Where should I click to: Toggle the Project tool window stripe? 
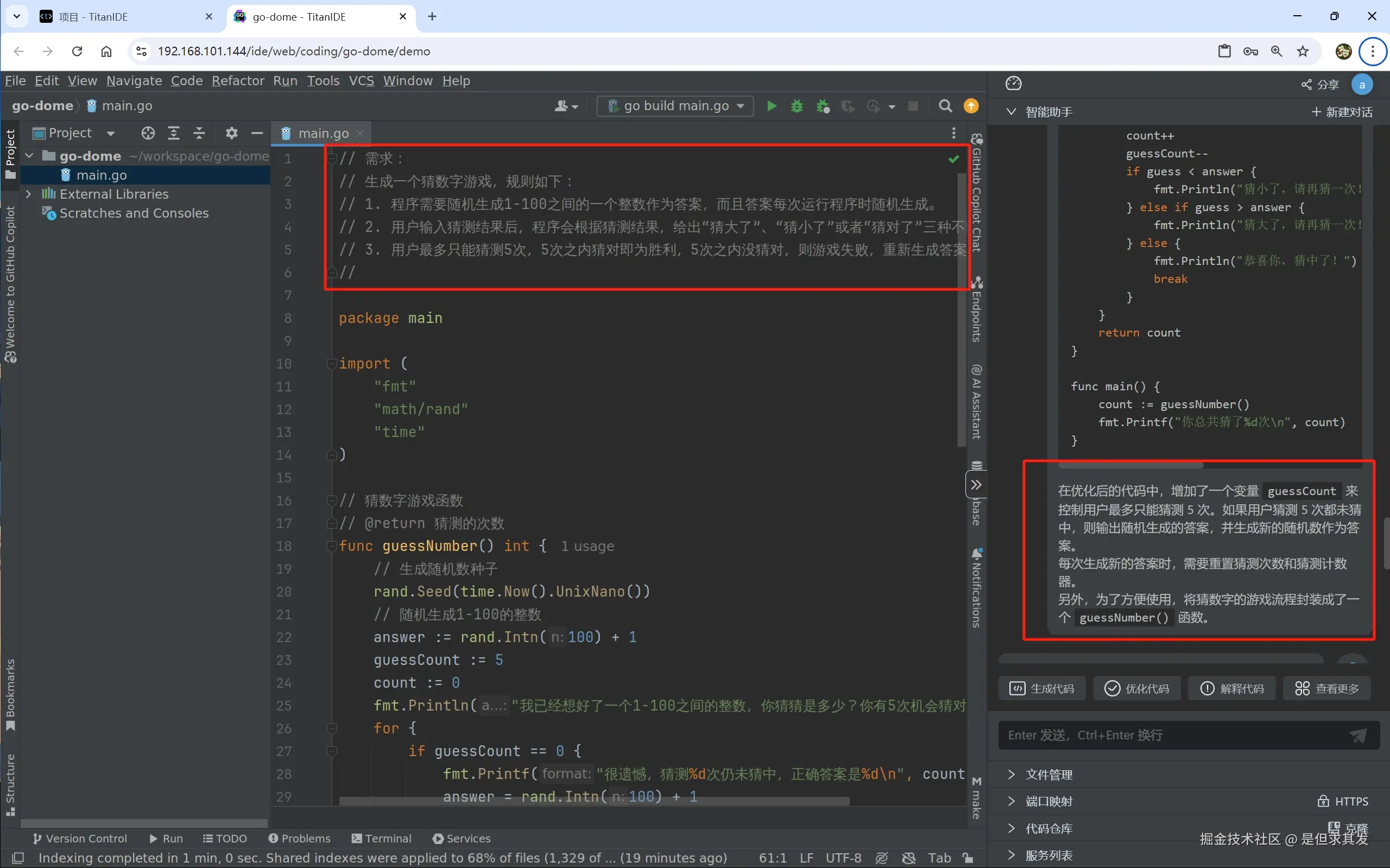coord(10,154)
